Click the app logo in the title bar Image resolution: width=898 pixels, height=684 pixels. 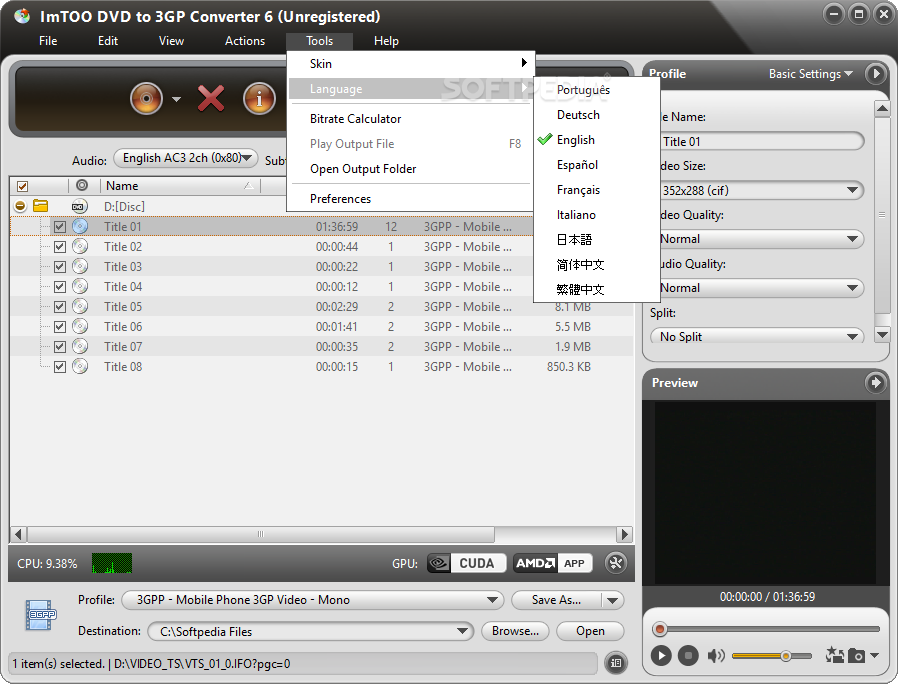point(22,15)
